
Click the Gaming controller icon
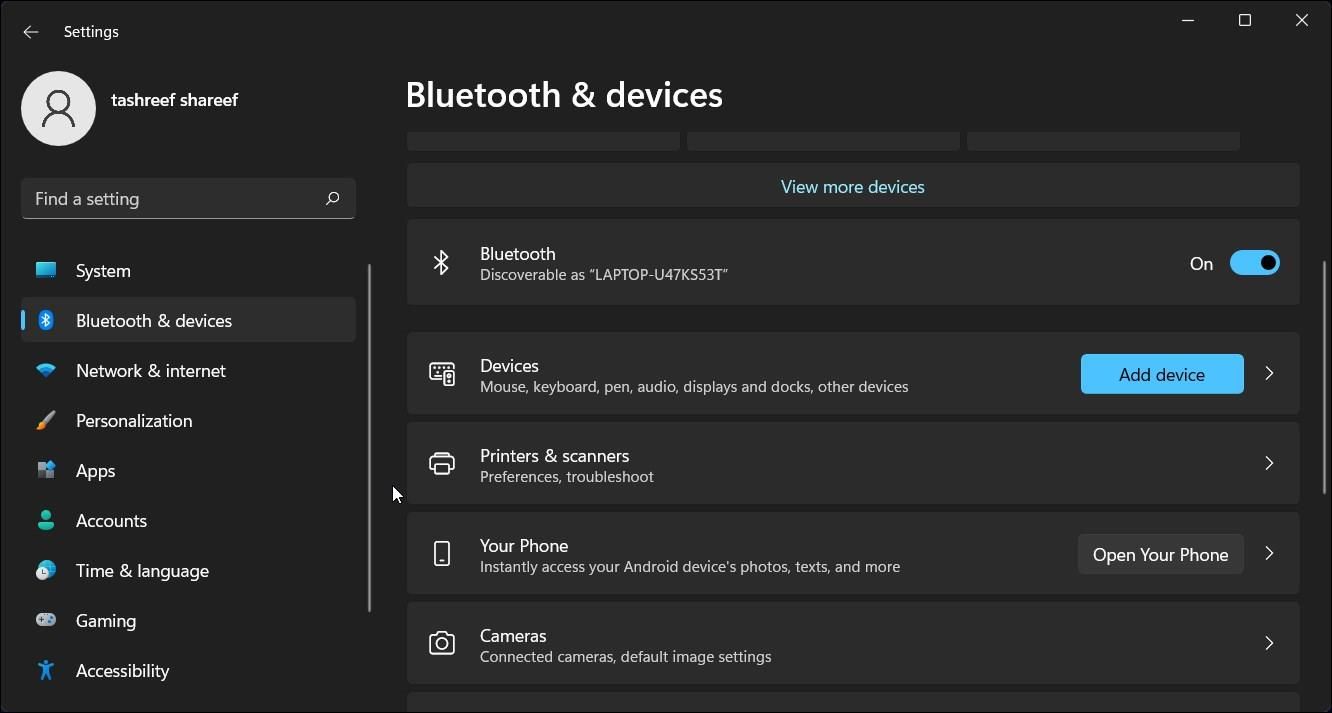point(46,620)
